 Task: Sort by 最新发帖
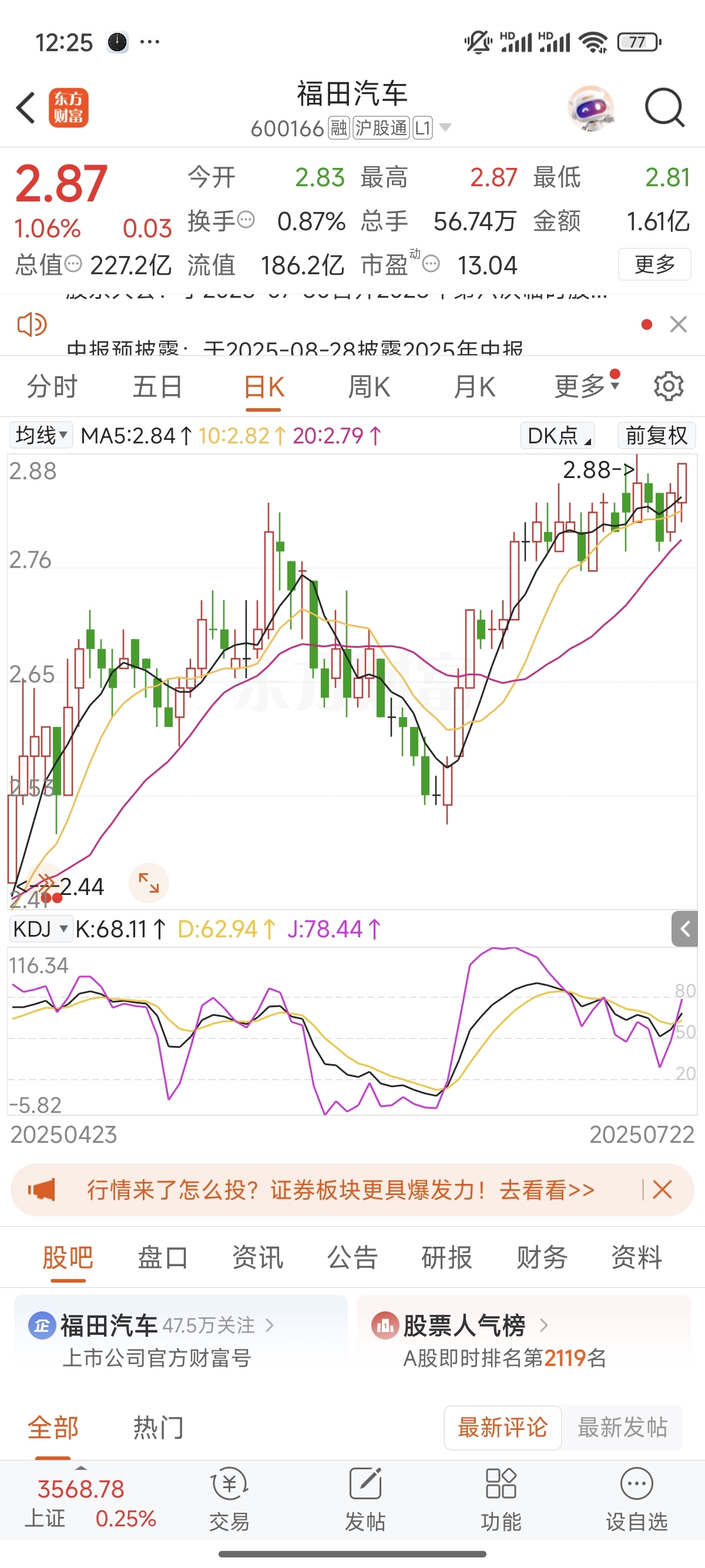(622, 1428)
